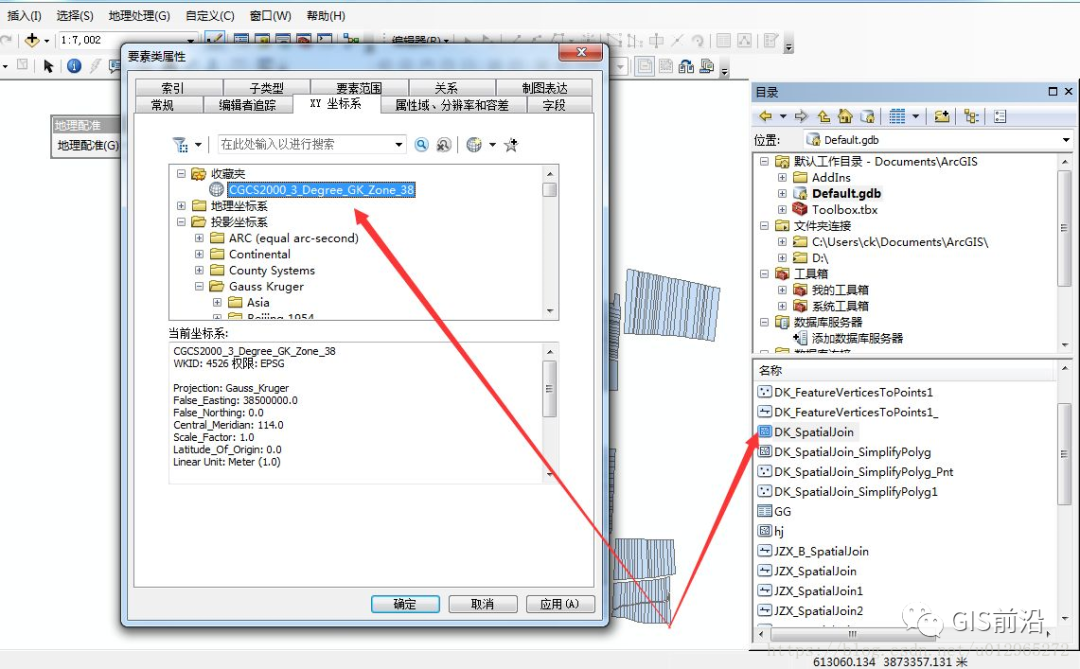Select DK_SpatialJoin in Catalog list
This screenshot has height=669, width=1080.
tap(813, 432)
